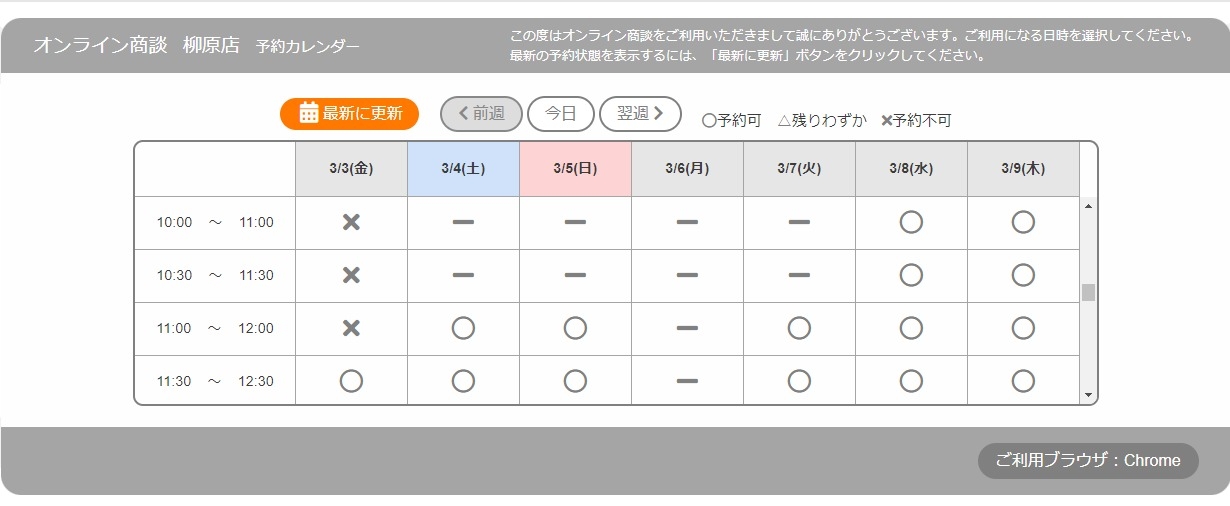Jump to today with 今日 button
The width and height of the screenshot is (1230, 506).
(560, 114)
